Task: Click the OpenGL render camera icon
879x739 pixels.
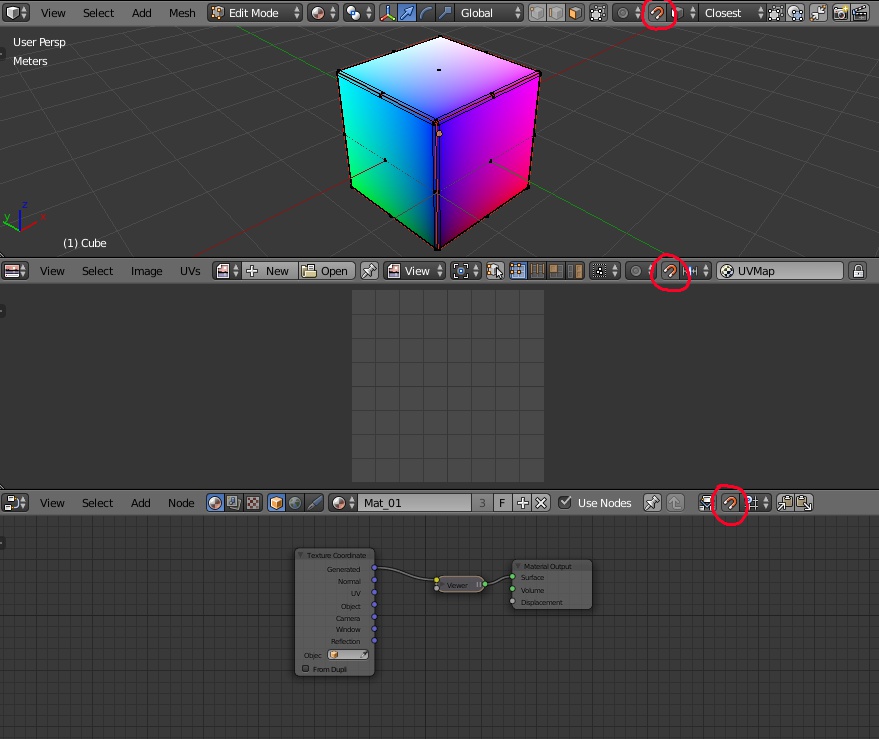Action: 840,13
